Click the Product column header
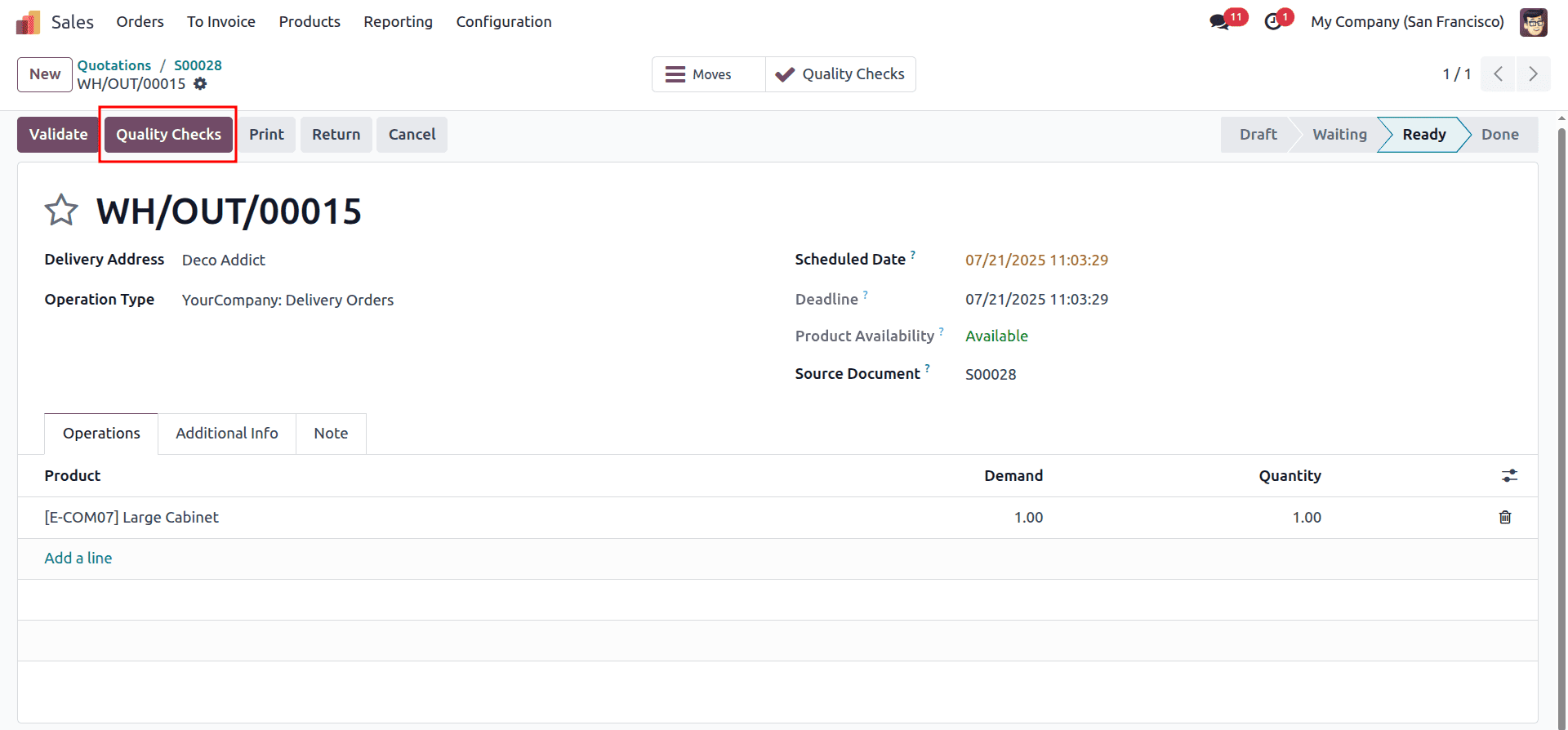1568x730 pixels. (x=73, y=476)
